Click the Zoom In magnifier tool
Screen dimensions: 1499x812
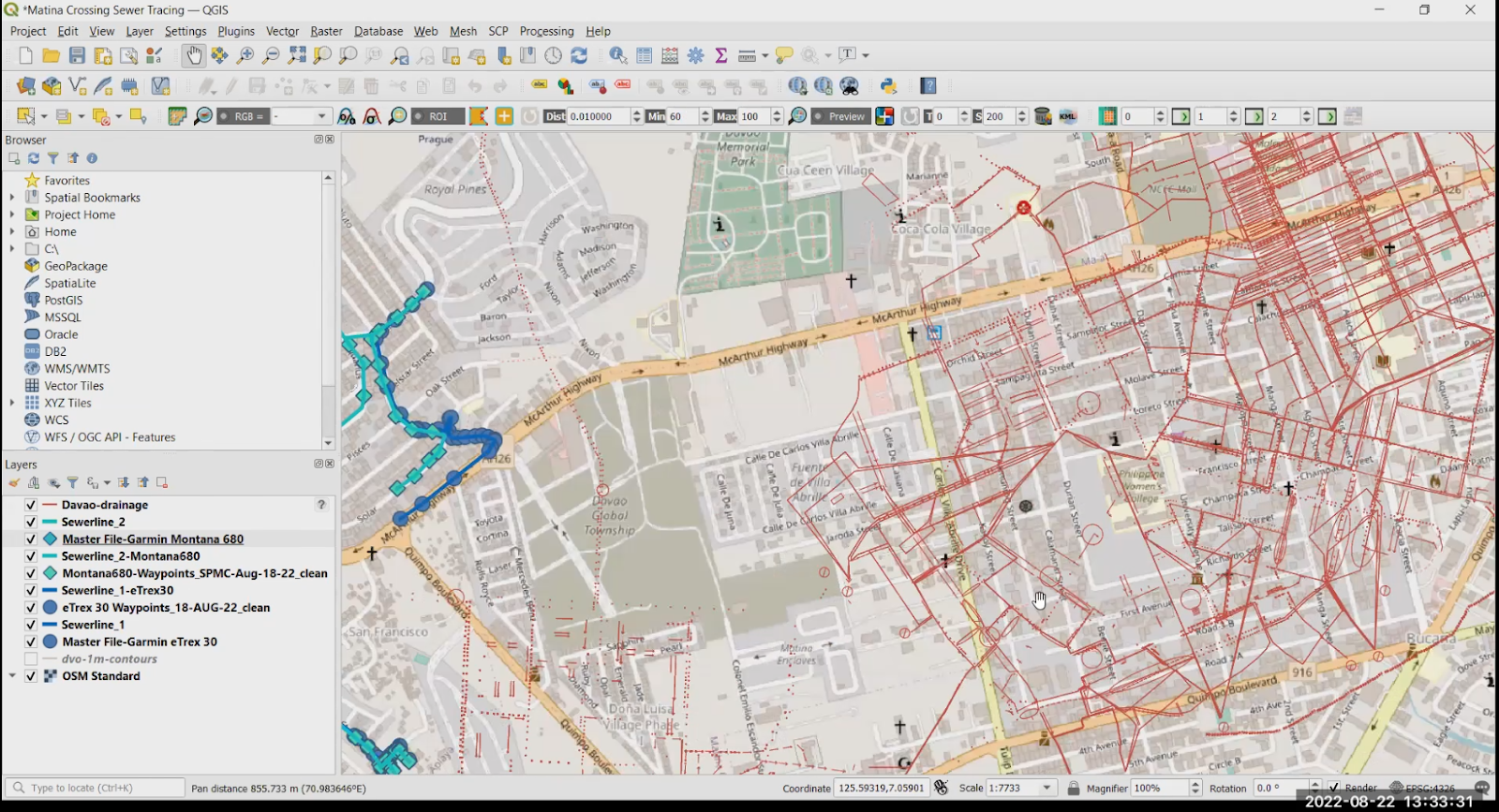pyautogui.click(x=245, y=56)
